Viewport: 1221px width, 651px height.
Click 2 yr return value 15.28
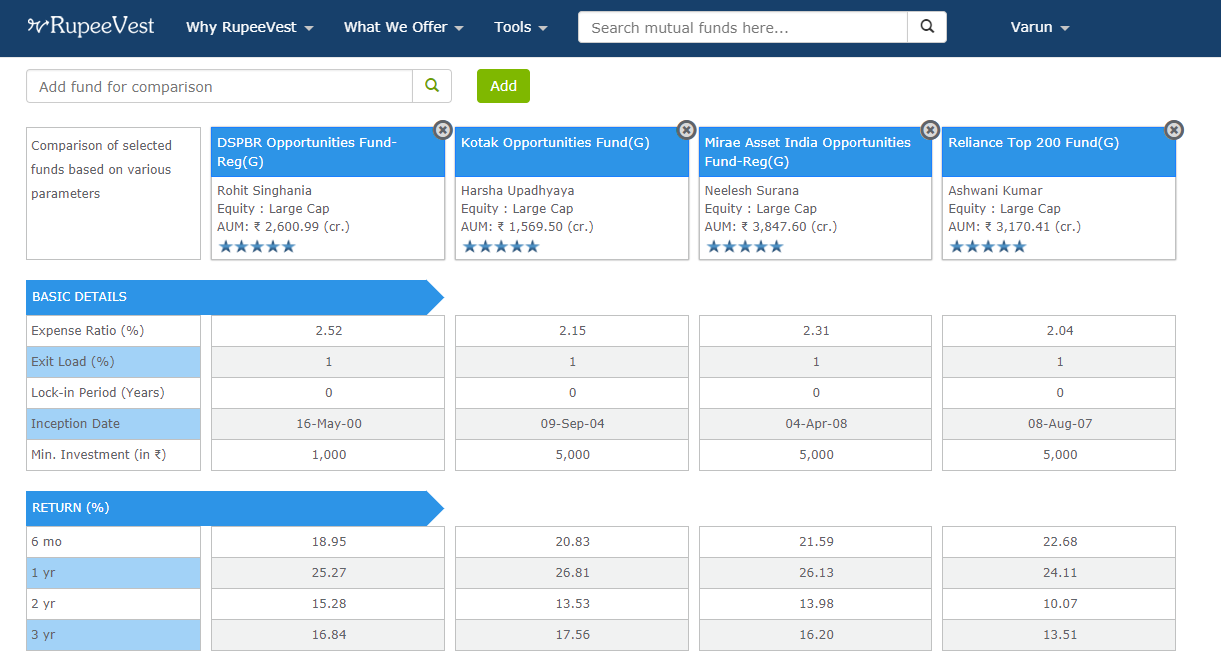pyautogui.click(x=328, y=603)
